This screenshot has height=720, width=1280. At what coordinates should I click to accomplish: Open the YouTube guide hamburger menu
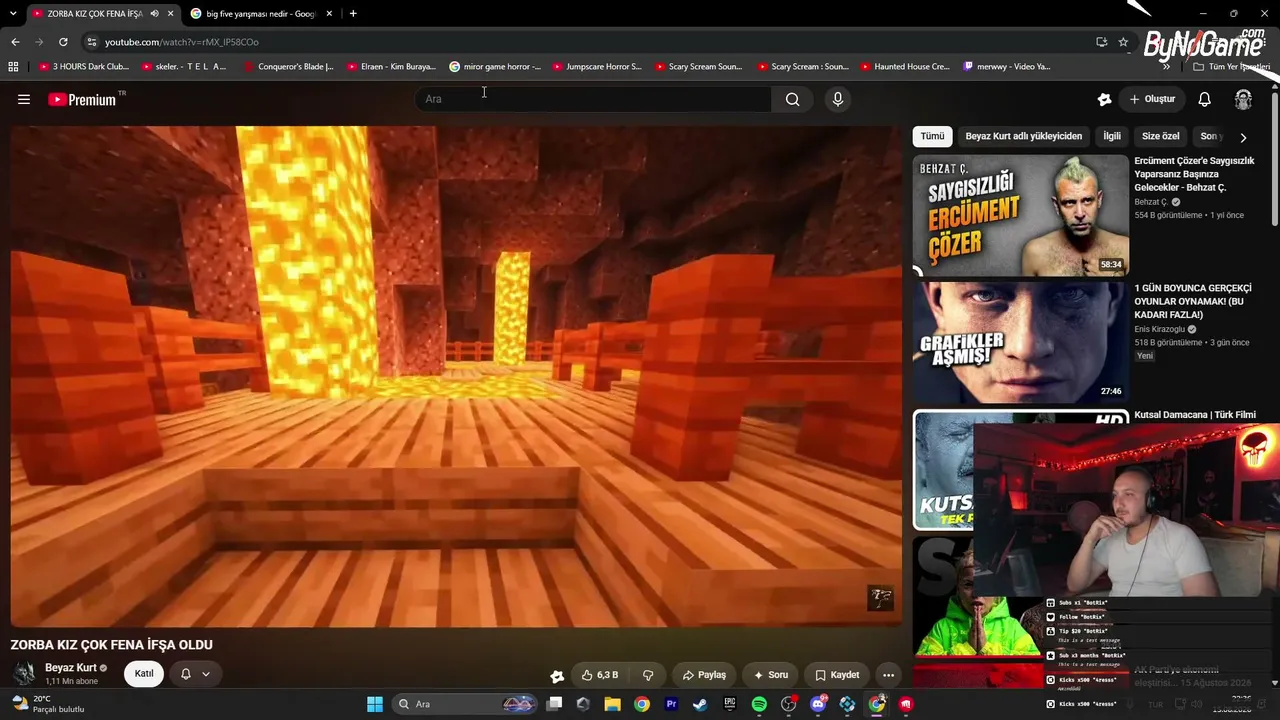(24, 99)
